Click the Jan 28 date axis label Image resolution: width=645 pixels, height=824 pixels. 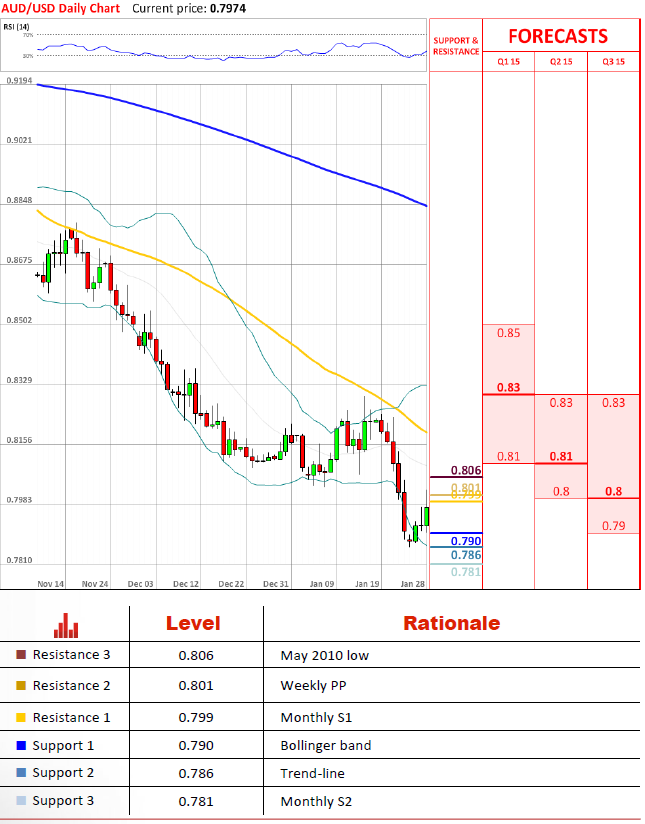click(413, 584)
